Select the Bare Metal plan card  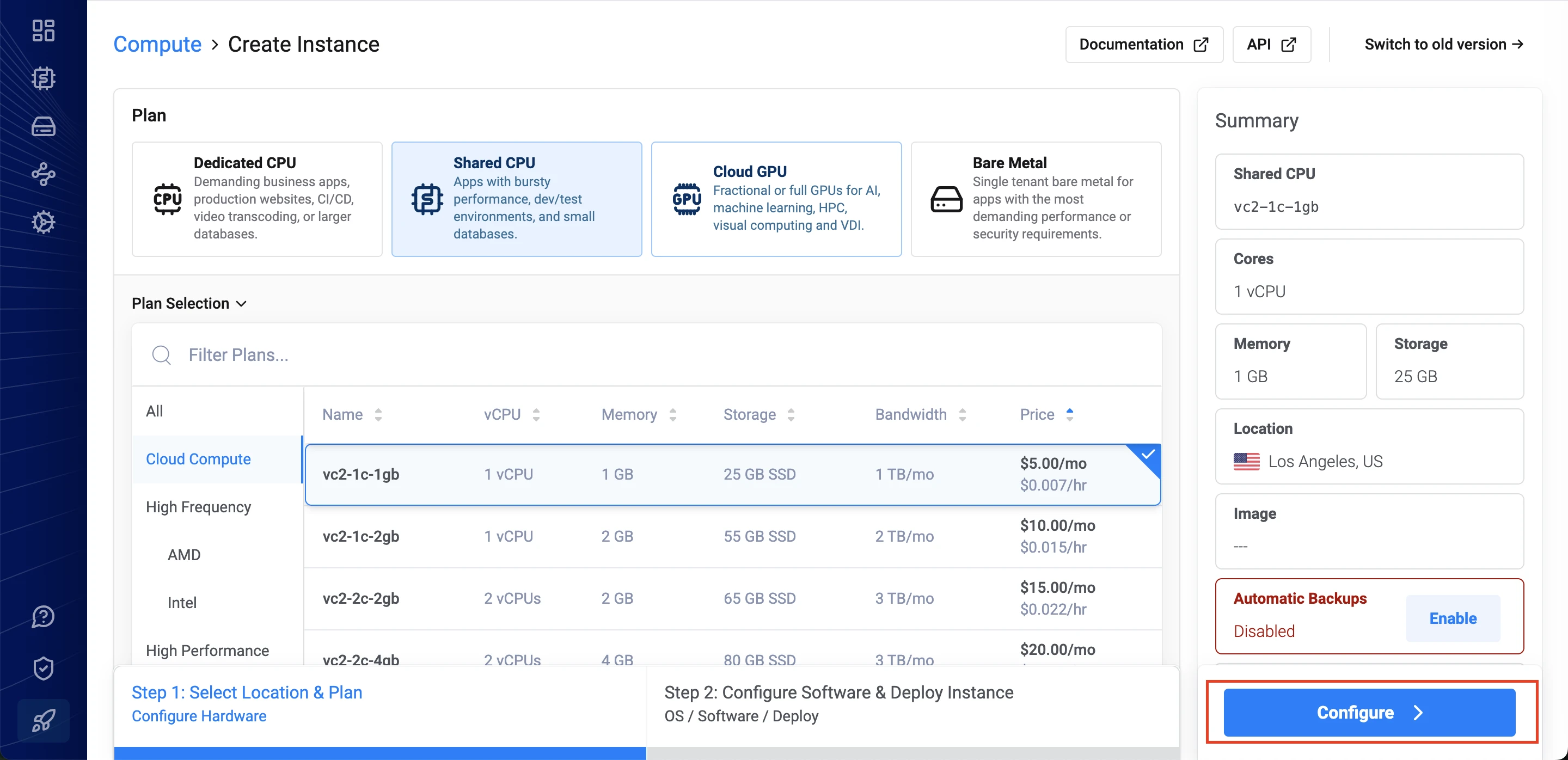(x=1036, y=199)
